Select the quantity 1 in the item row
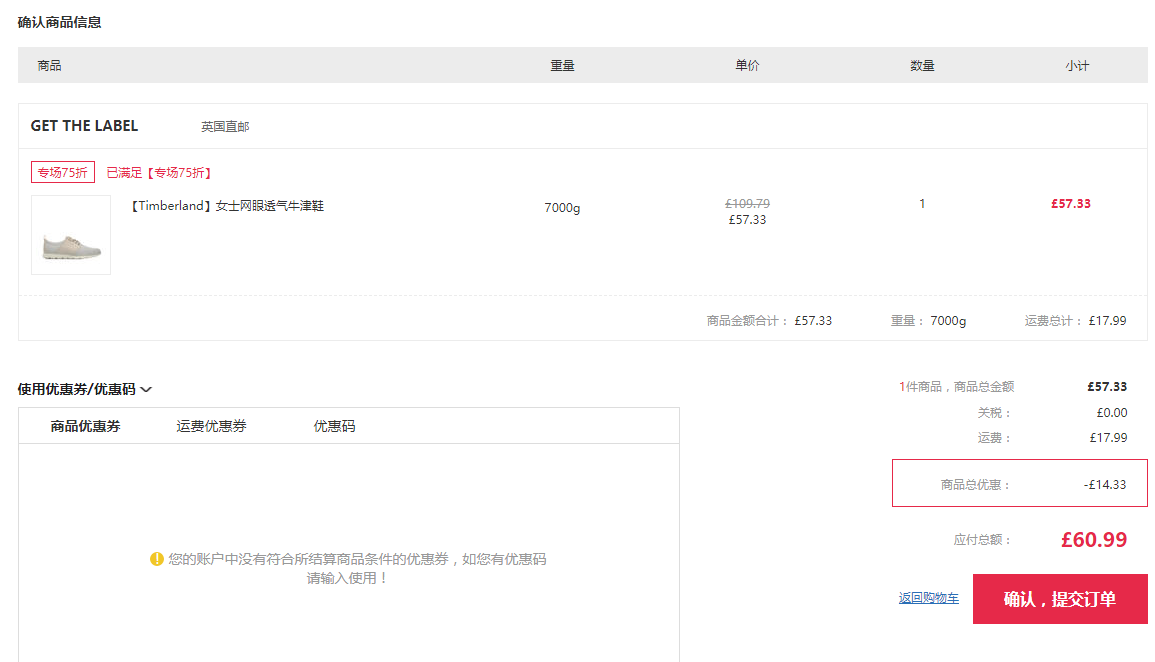This screenshot has width=1155, height=662. (x=922, y=204)
